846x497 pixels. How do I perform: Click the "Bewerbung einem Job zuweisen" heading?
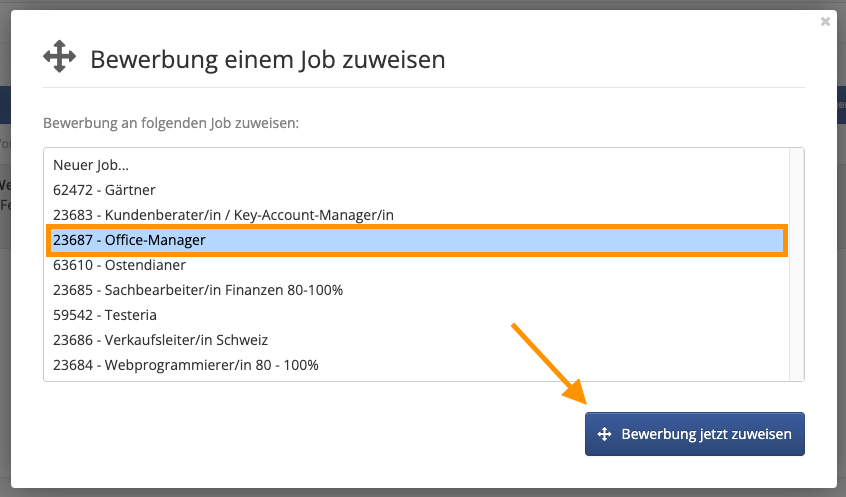[x=268, y=59]
